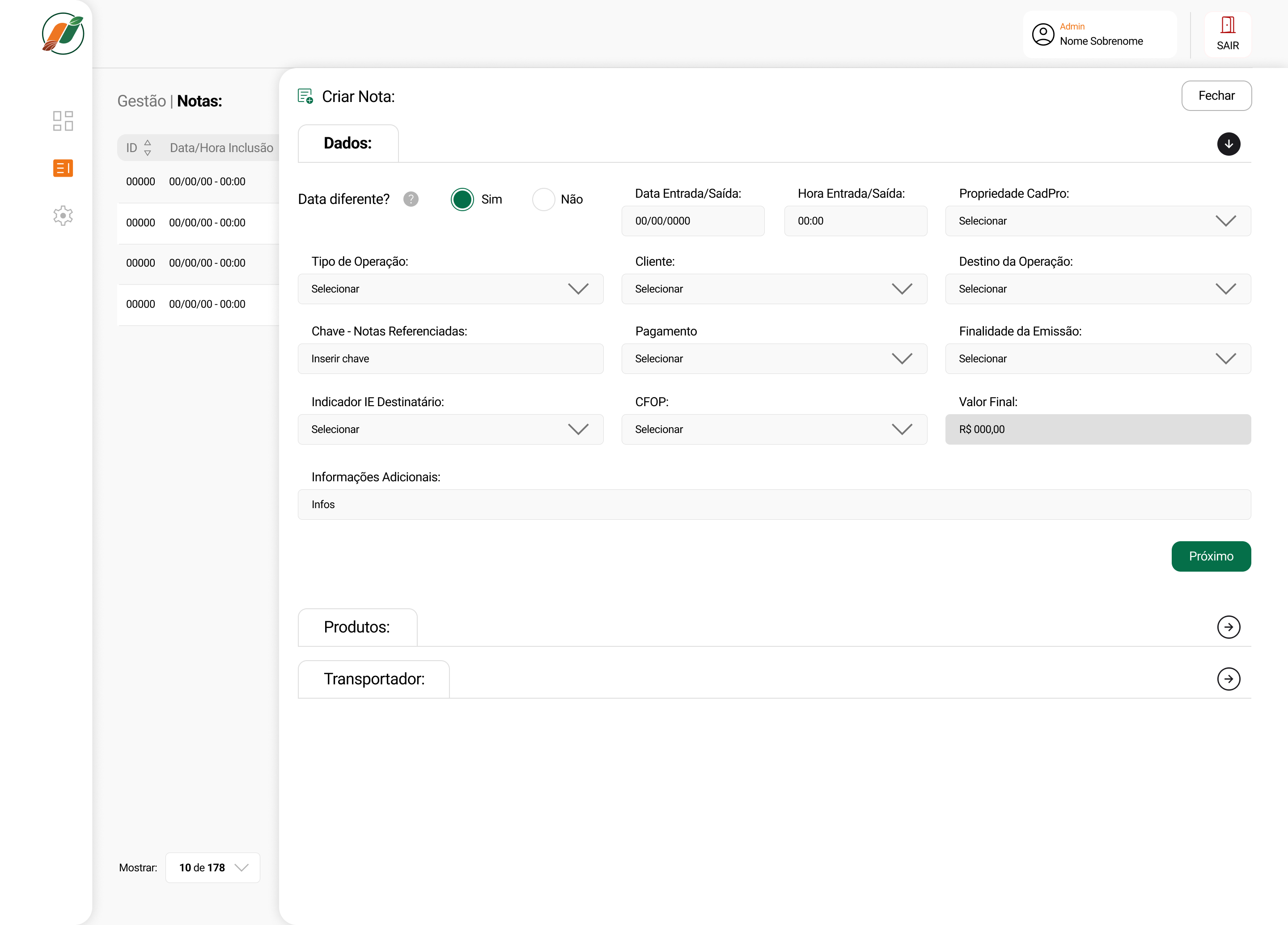Switch to the Produtos tab
This screenshot has width=1288, height=925.
(357, 627)
